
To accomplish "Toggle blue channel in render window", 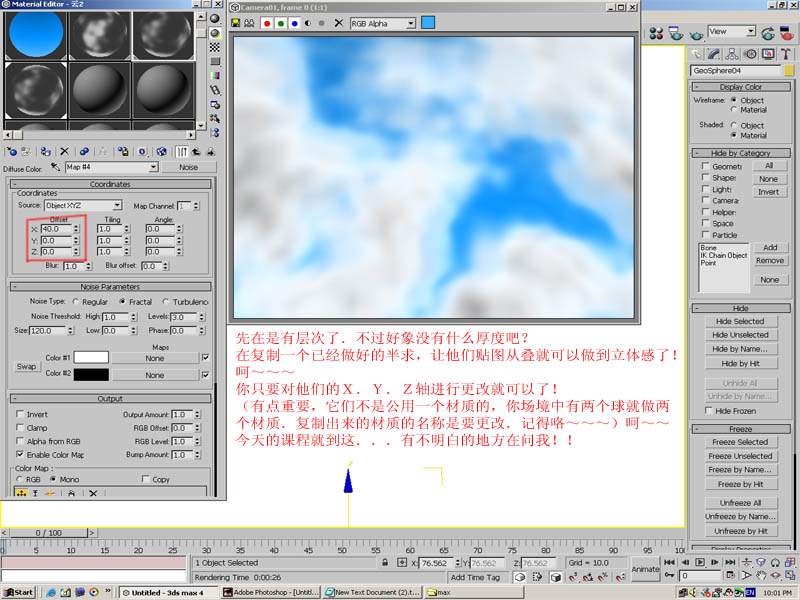I will 294,23.
